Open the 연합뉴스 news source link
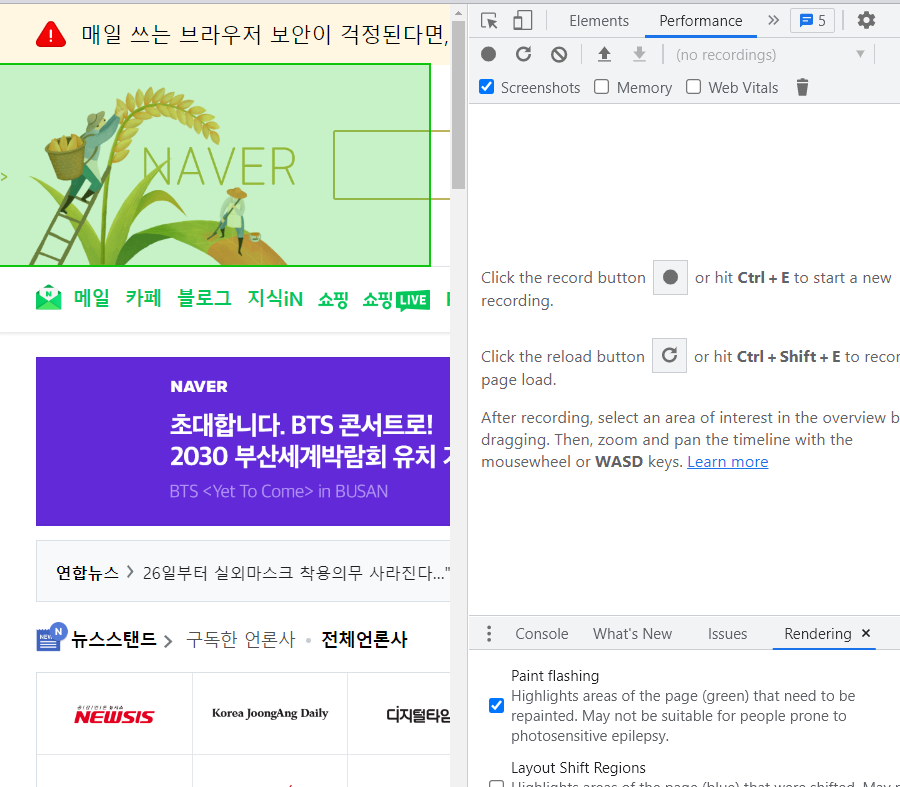The image size is (900, 787). [87, 572]
